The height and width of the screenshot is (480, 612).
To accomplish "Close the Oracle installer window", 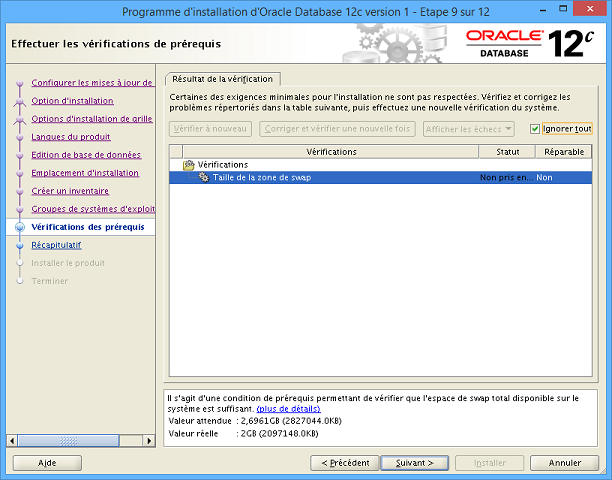I will pos(591,9).
